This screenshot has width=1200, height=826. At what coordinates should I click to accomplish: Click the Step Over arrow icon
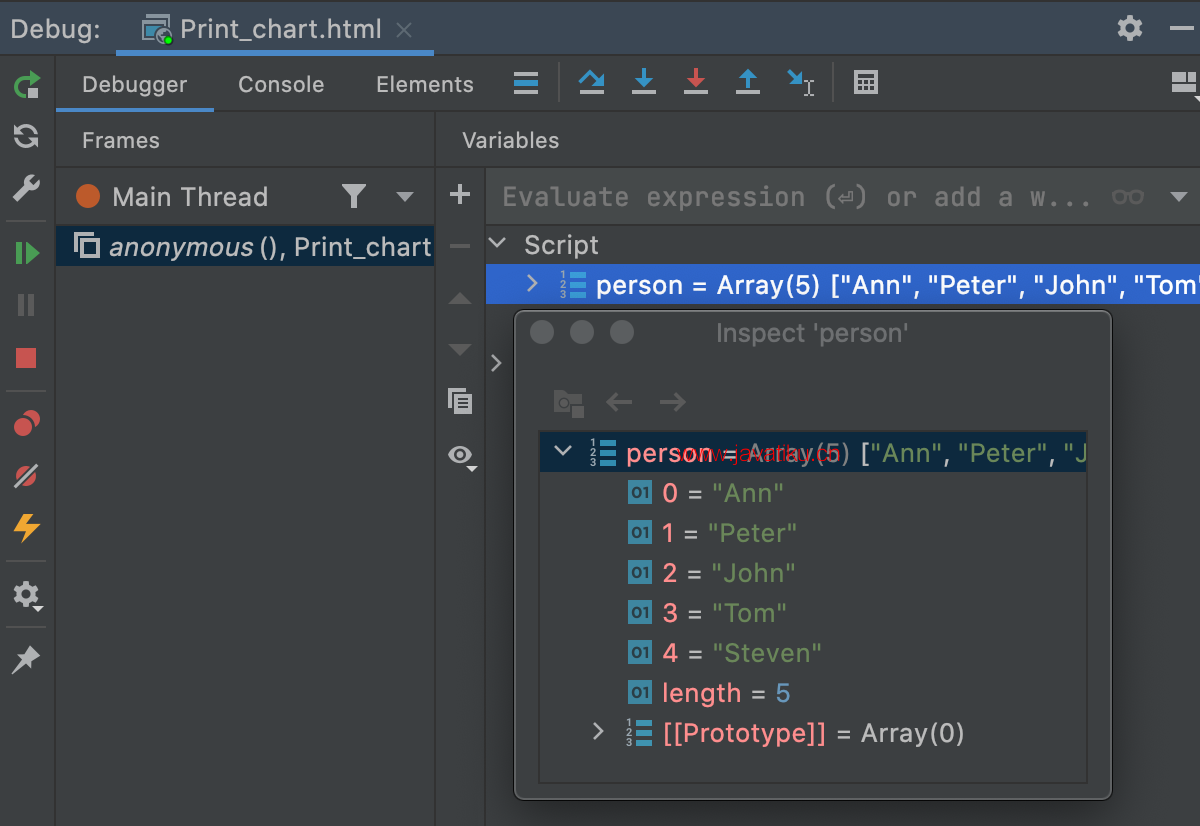[x=592, y=83]
